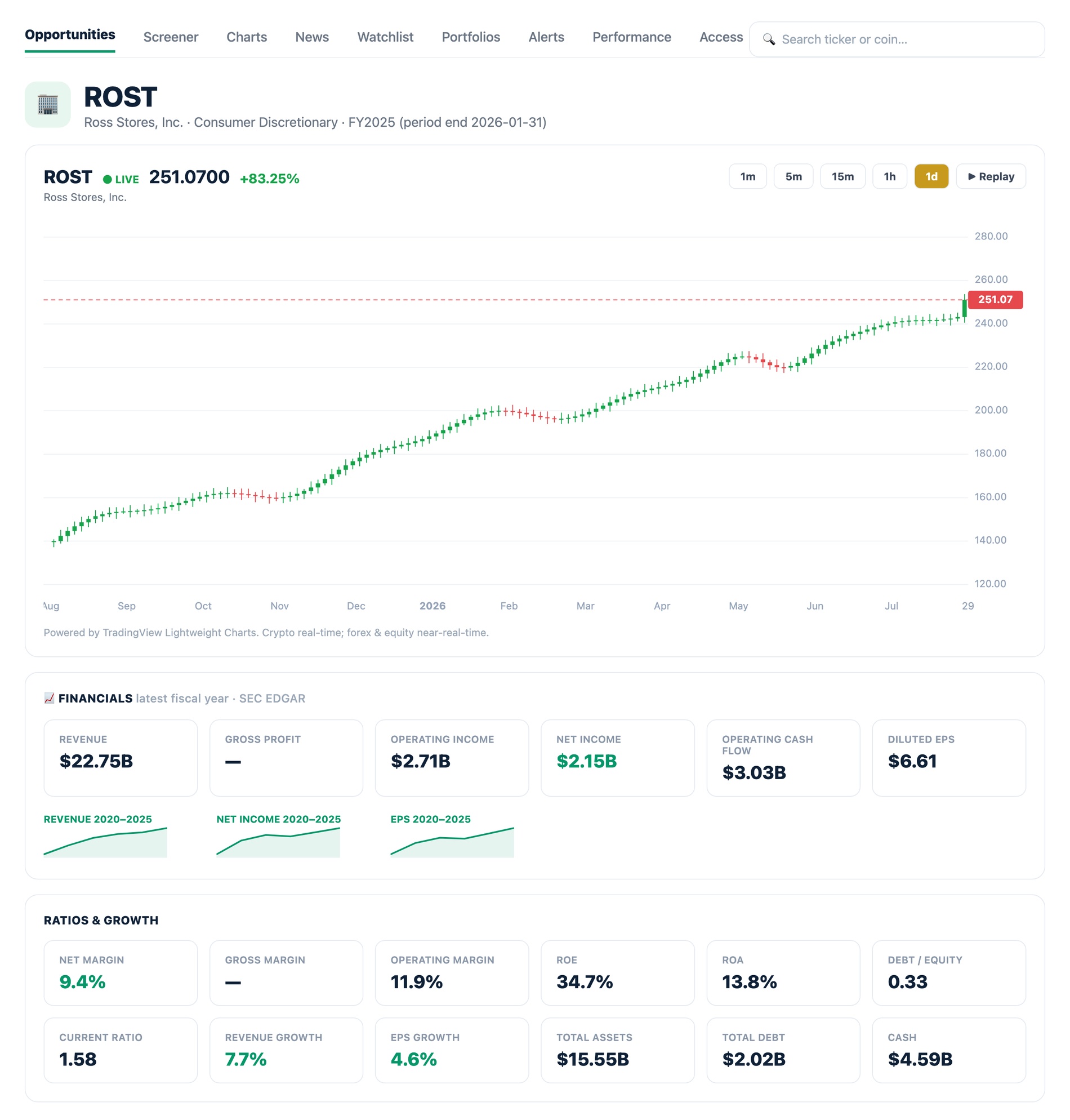Focus the Search ticker or coin field
Viewport: 1070px width, 1120px height.
click(897, 39)
